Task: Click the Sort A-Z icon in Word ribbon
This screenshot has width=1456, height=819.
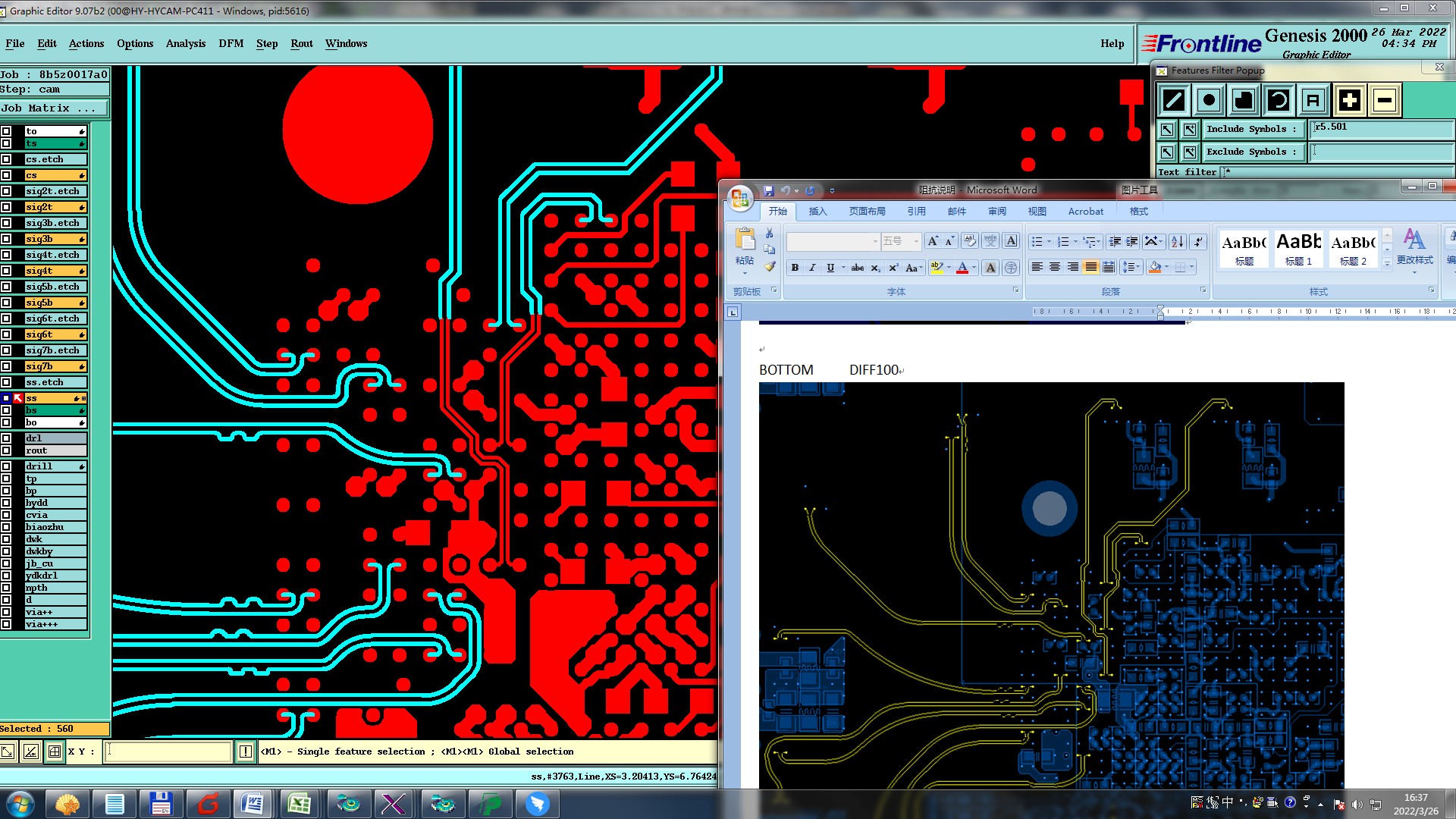Action: 1177,241
